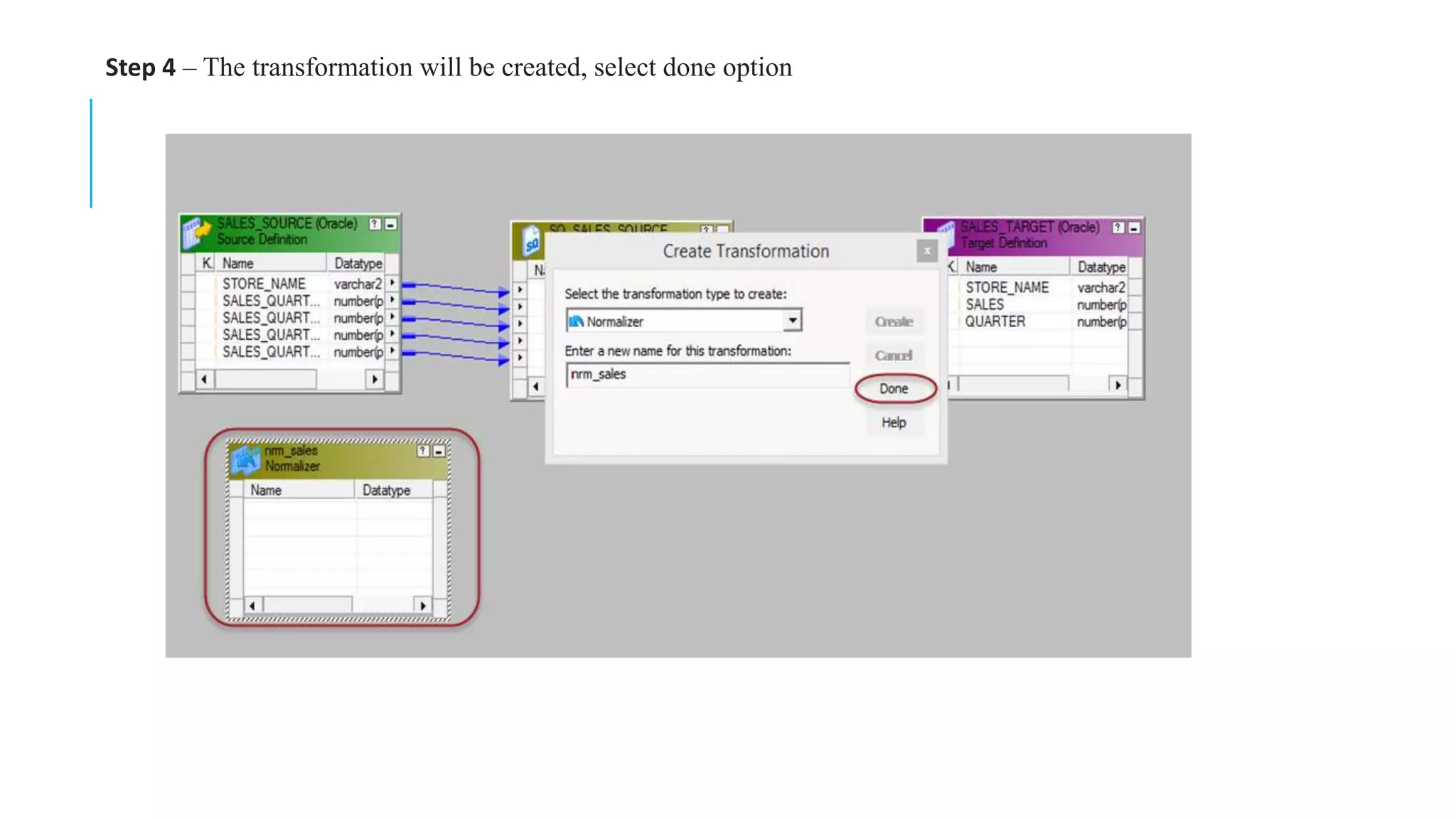Click the help icon on SALES_SOURCE title bar
The width and height of the screenshot is (1456, 819).
[x=375, y=224]
